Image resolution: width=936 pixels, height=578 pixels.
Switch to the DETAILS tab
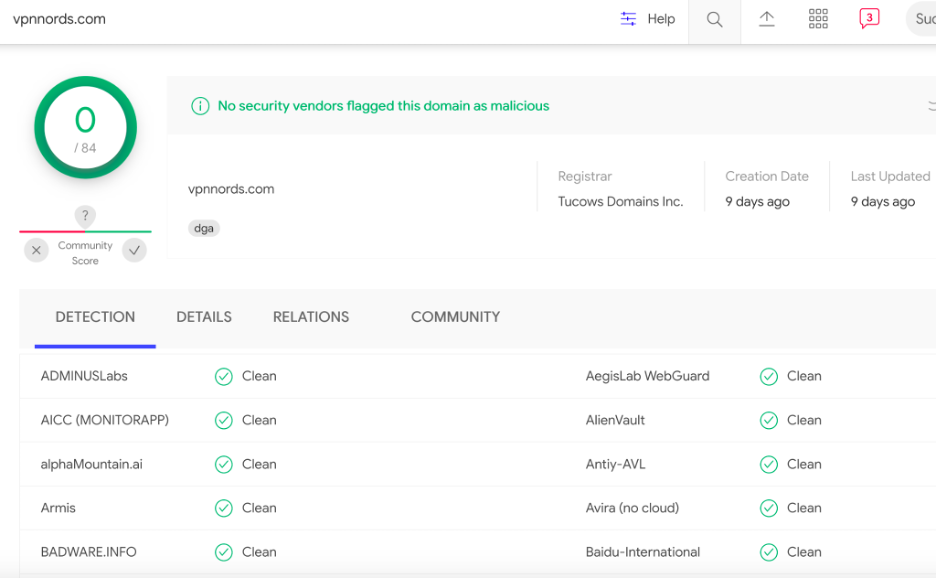[204, 317]
